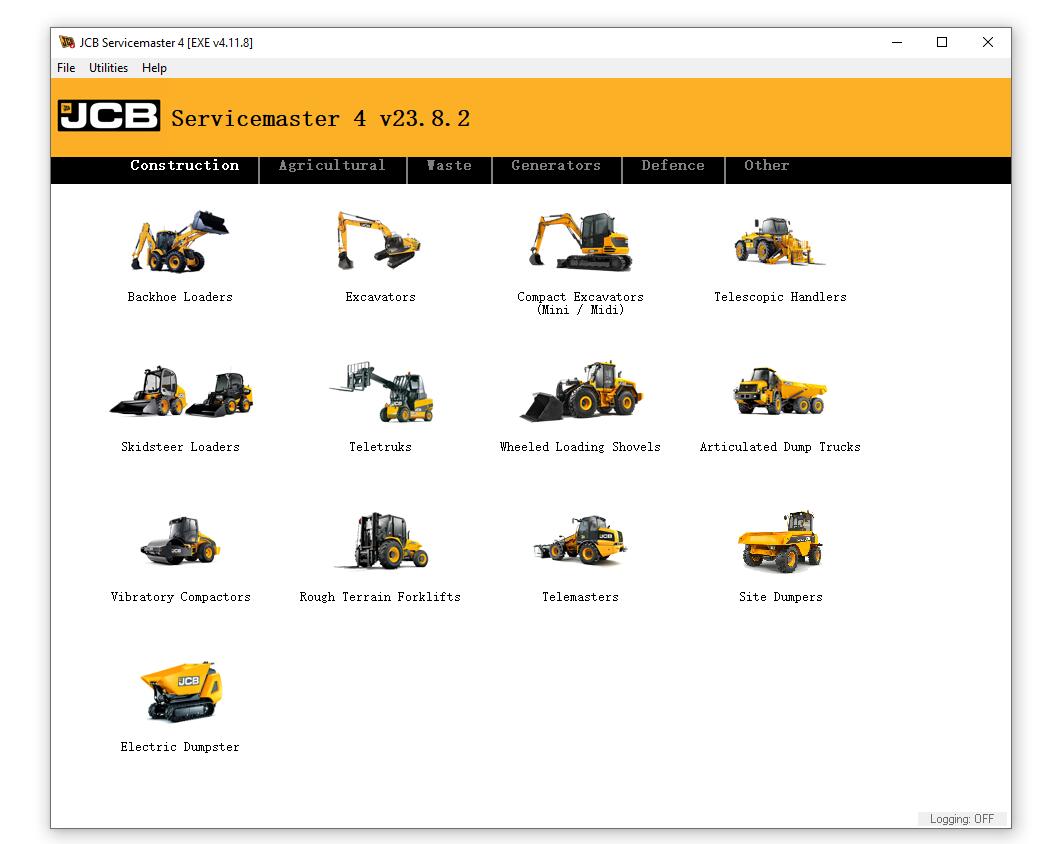Click the Skidsteer Loaders label
1048x844 pixels.
(x=180, y=447)
